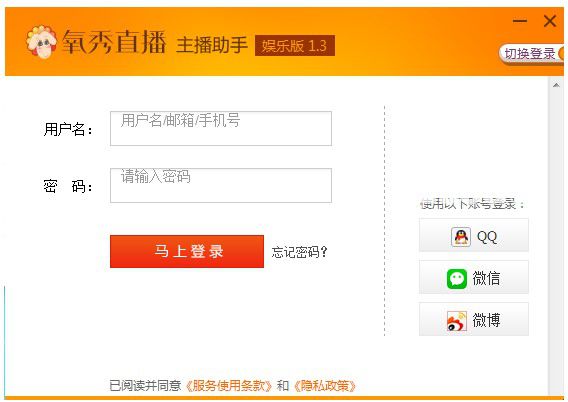Click the 用户名: label

click(x=68, y=130)
